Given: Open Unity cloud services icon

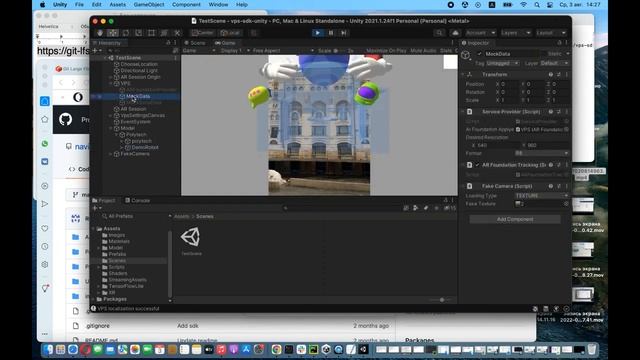Looking at the screenshot, I should pos(456,33).
